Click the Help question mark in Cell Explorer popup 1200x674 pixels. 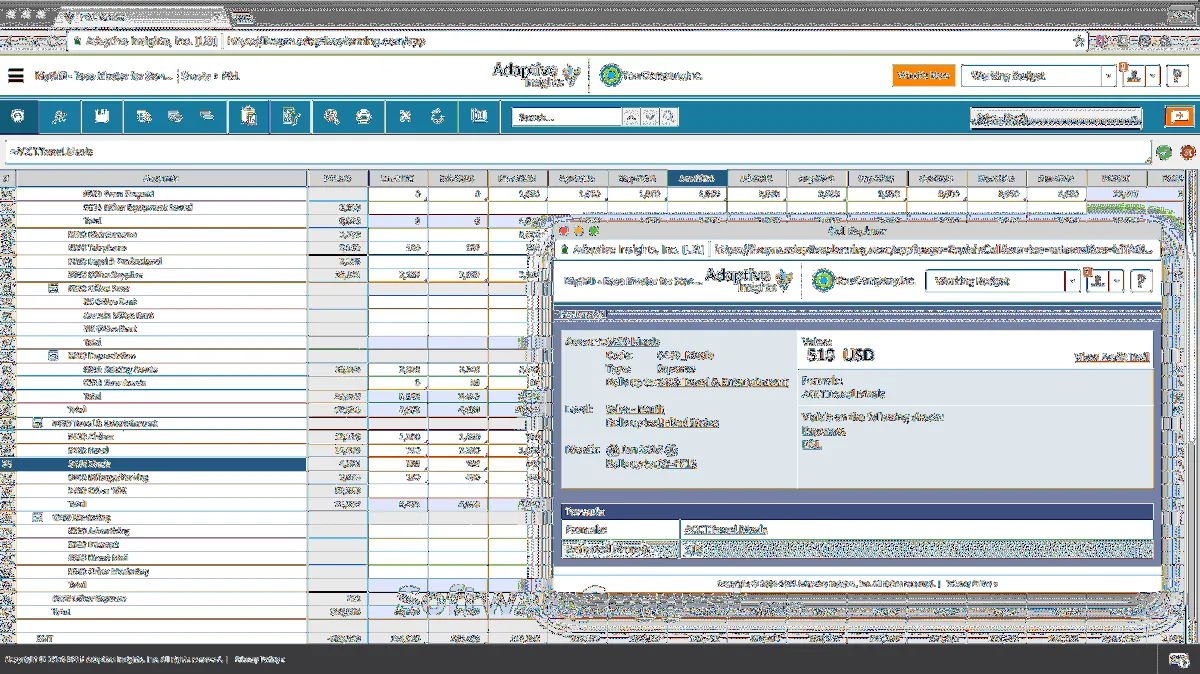(x=1142, y=281)
